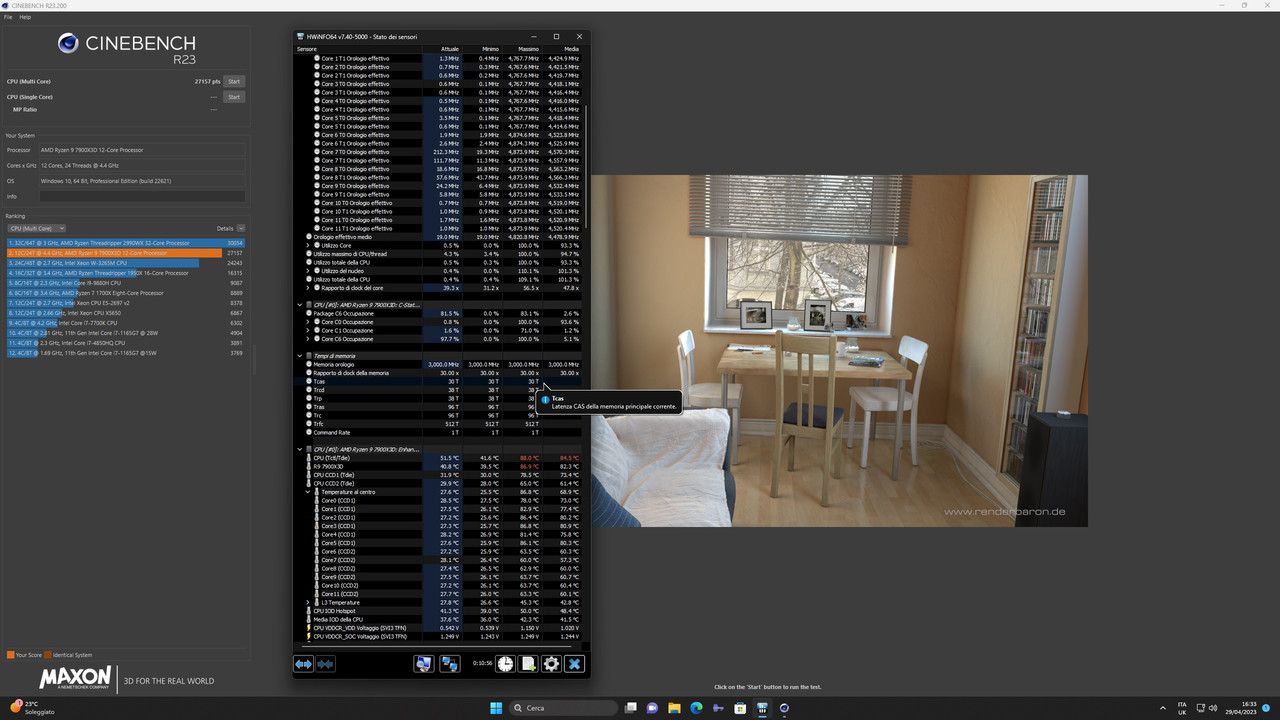The image size is (1280, 720).
Task: Expand Core C0 Occupazione row
Action: tap(309, 322)
